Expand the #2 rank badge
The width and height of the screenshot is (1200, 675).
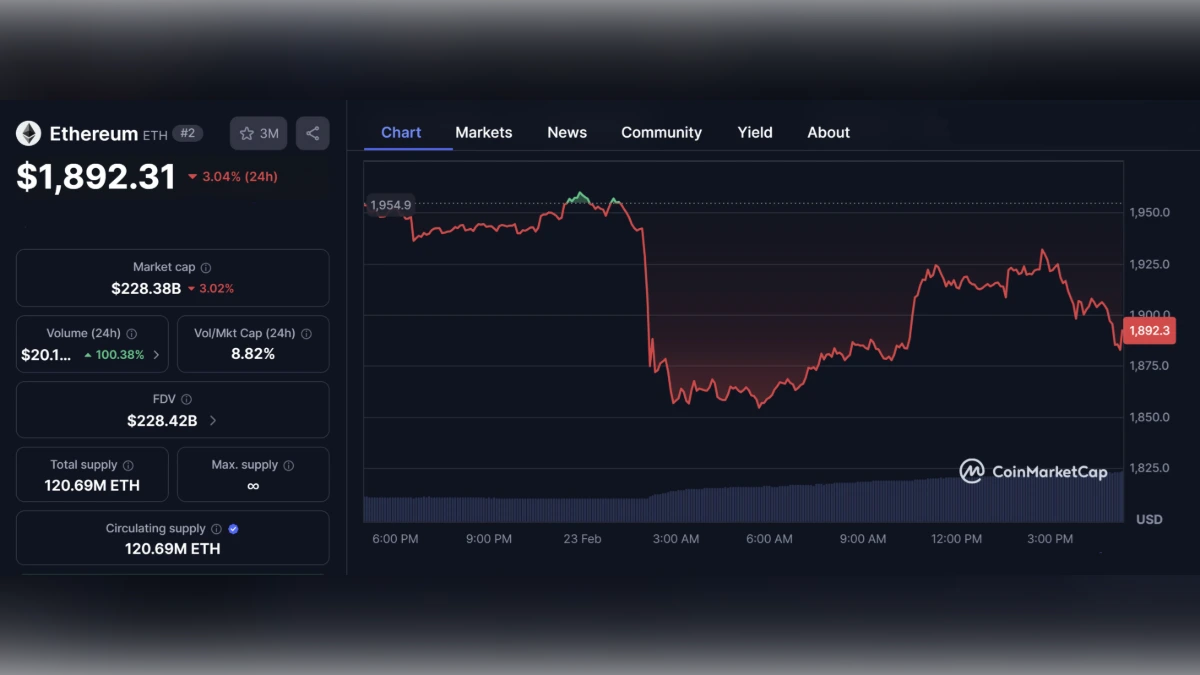tap(186, 133)
